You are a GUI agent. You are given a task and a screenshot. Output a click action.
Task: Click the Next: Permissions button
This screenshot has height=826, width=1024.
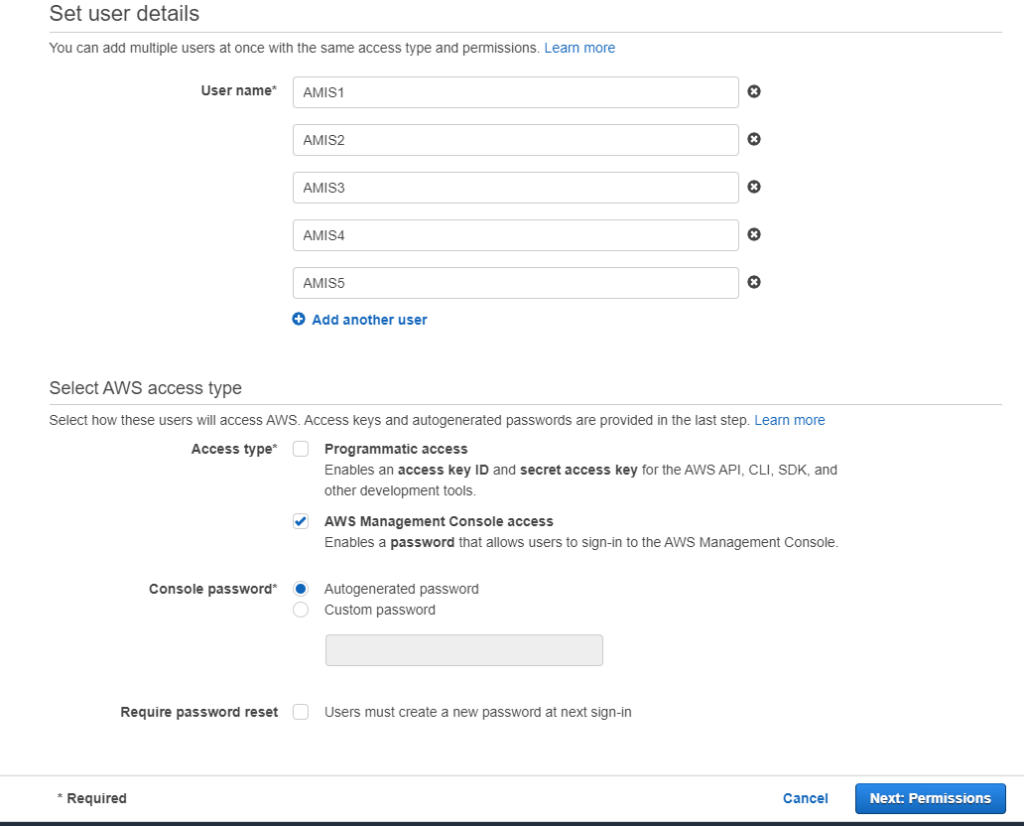coord(929,798)
